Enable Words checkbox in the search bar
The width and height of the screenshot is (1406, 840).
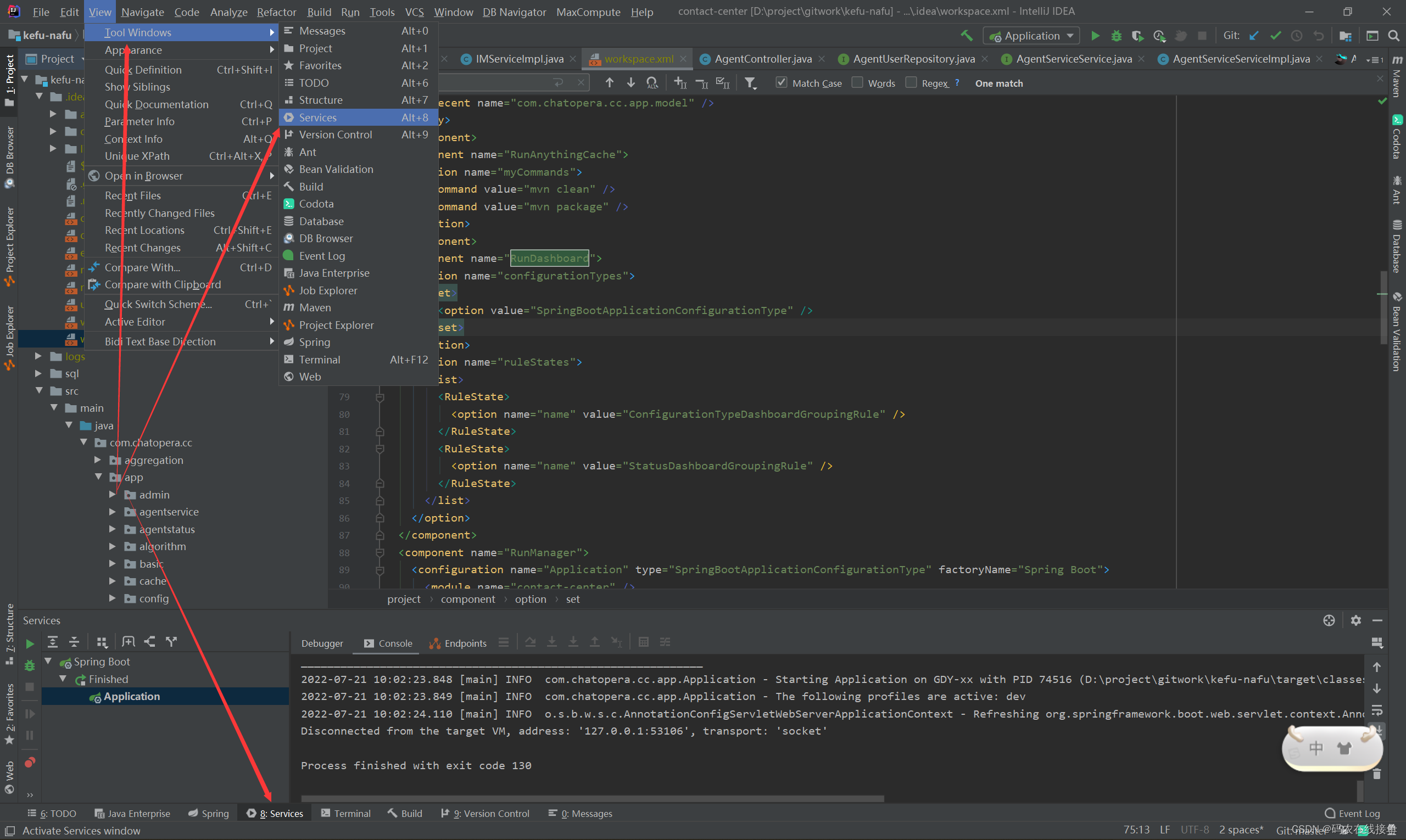pos(857,83)
